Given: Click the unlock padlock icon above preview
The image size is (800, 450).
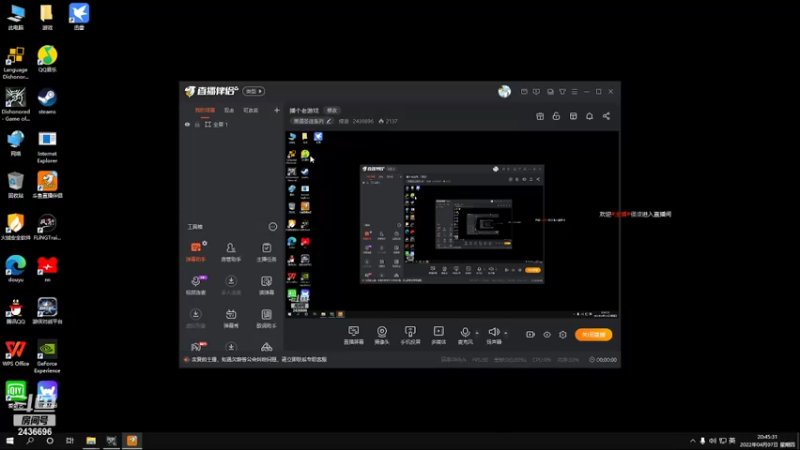Looking at the screenshot, I should click(x=556, y=116).
